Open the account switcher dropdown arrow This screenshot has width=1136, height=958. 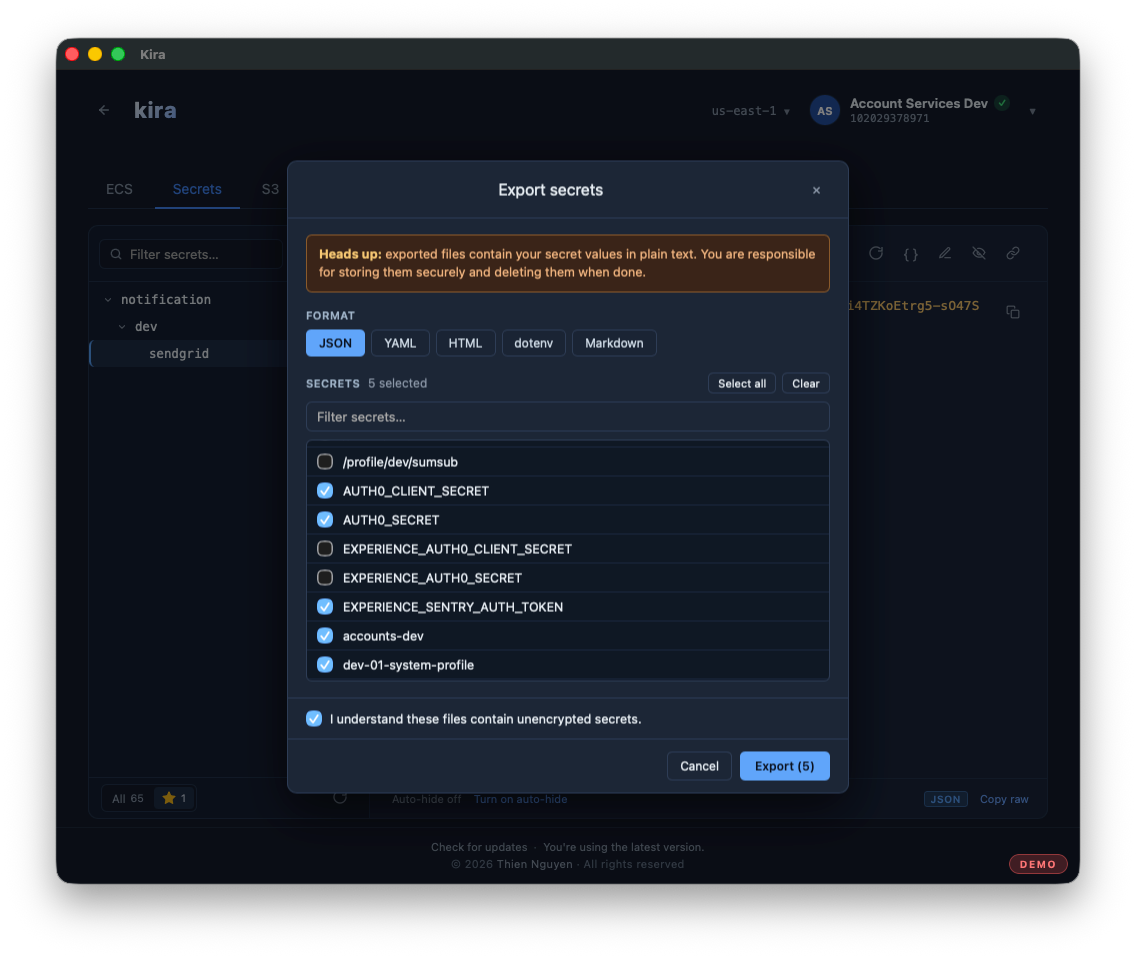[1032, 111]
